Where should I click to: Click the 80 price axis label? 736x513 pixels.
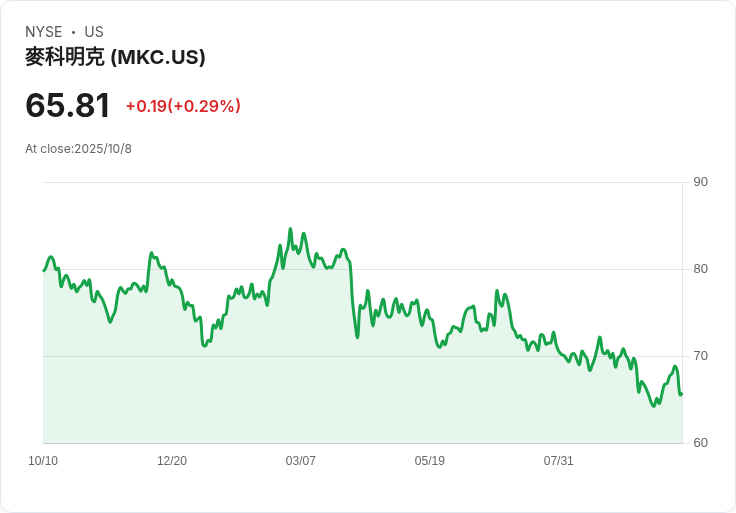[x=700, y=269]
